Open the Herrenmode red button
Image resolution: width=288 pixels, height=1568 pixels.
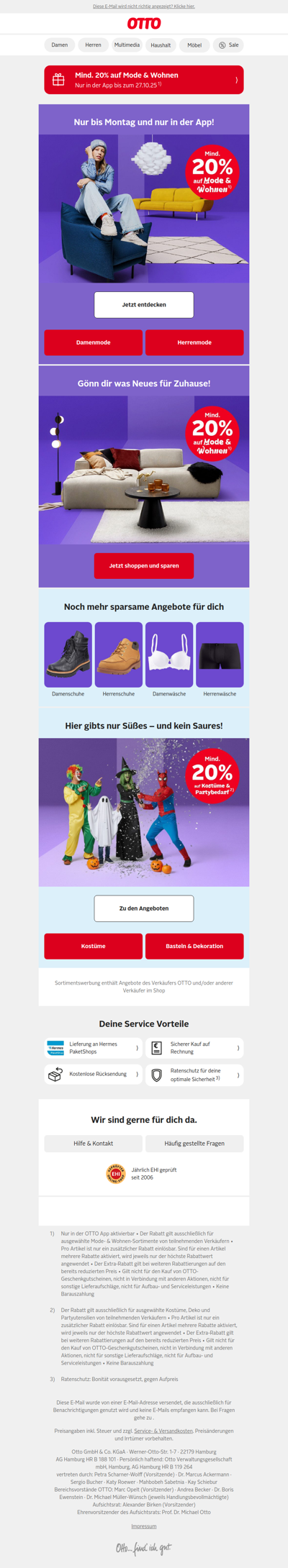coord(194,342)
